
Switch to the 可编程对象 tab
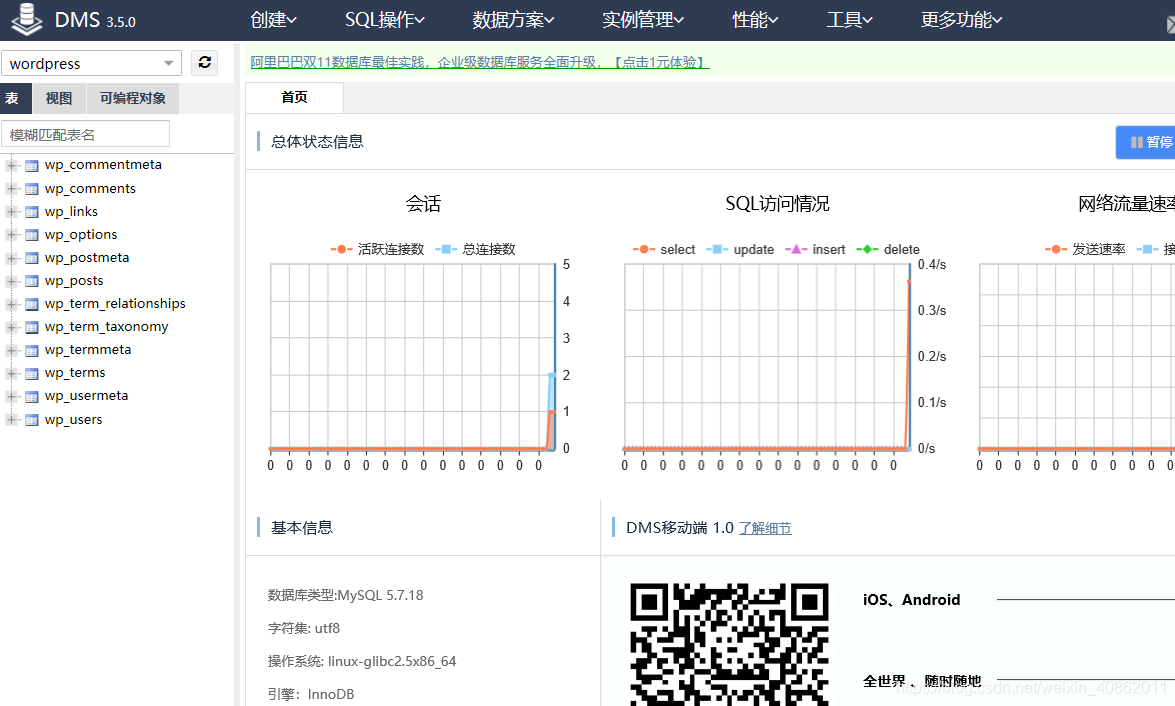point(133,98)
